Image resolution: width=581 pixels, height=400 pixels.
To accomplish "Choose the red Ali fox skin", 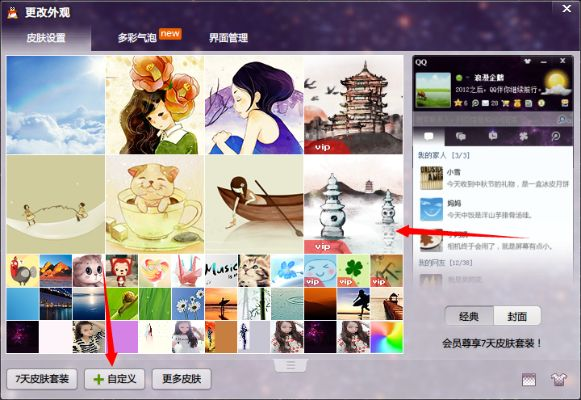I will pos(122,271).
